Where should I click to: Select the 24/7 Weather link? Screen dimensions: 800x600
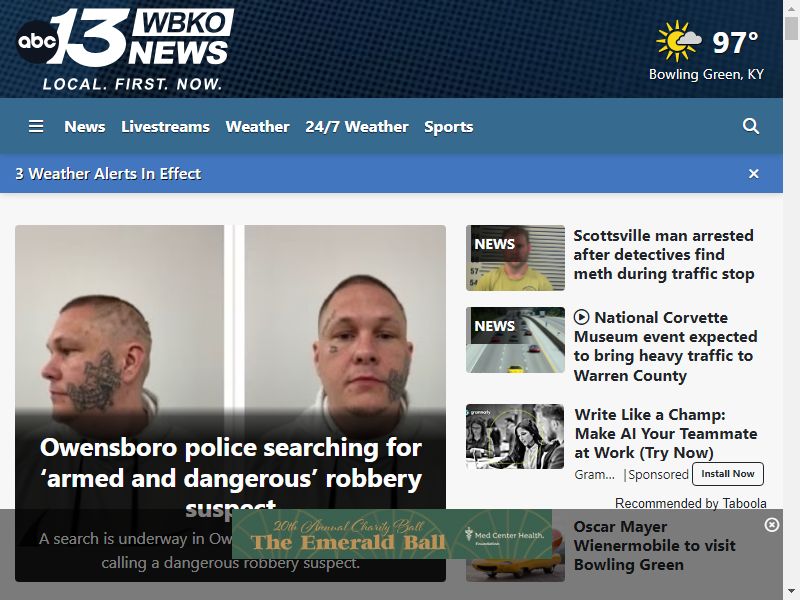[357, 127]
